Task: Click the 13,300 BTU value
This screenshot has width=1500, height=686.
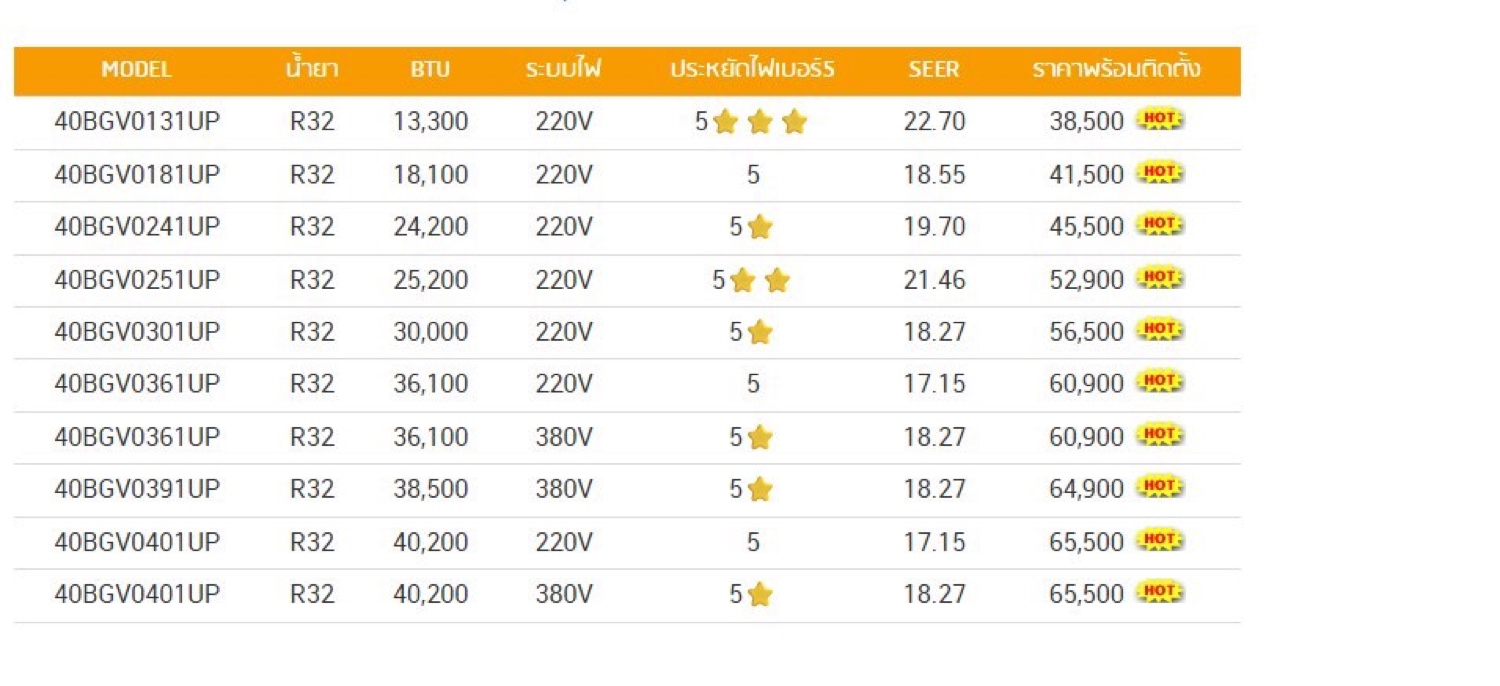Action: coord(431,122)
